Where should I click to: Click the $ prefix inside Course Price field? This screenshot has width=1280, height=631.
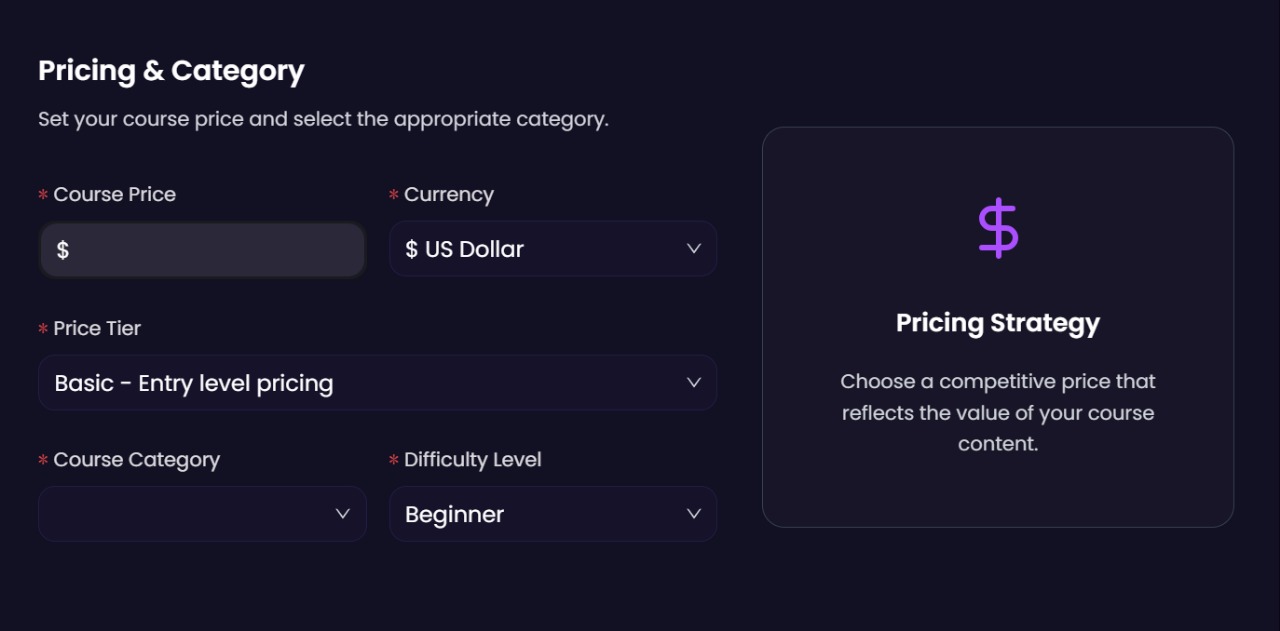(x=63, y=250)
